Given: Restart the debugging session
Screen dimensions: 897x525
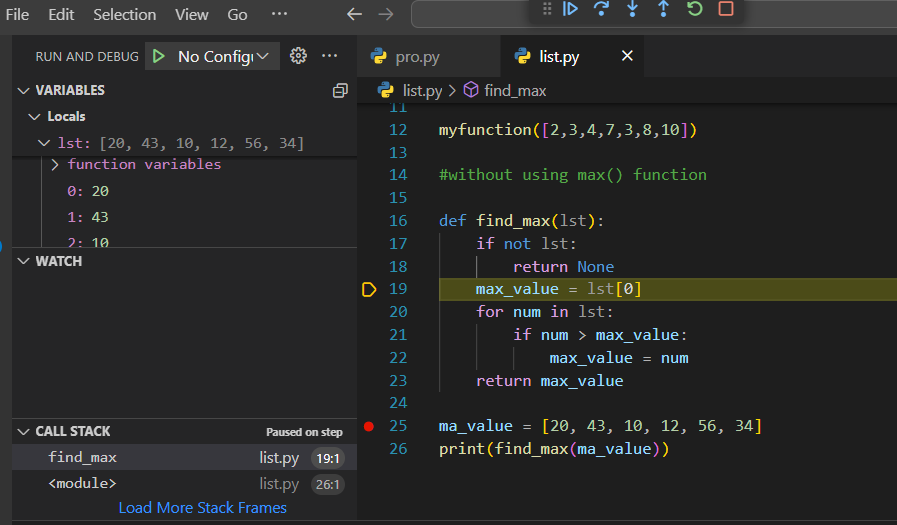Looking at the screenshot, I should (x=694, y=9).
